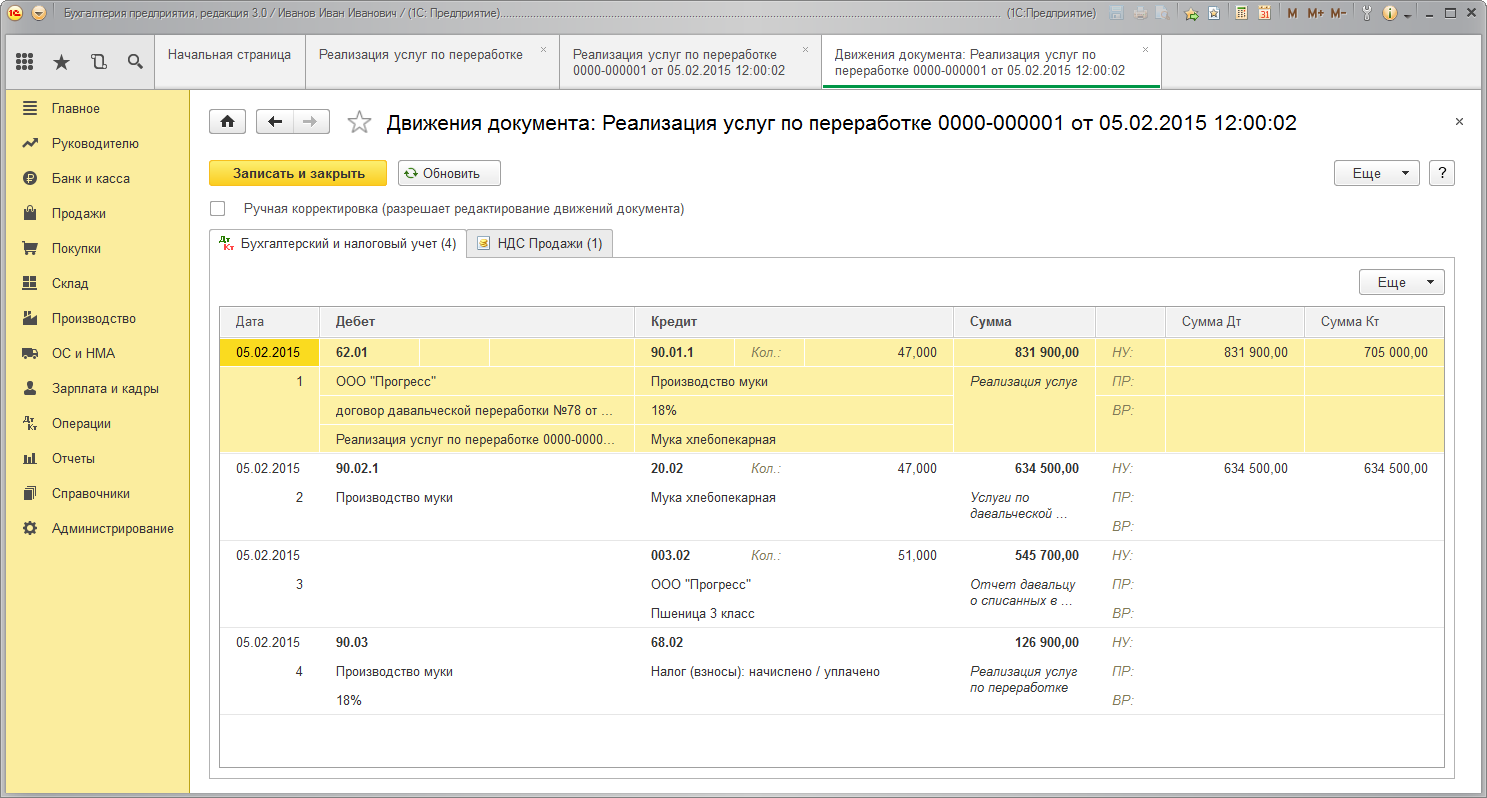This screenshot has height=798, width=1487.
Task: Click the 1C main menu dropdown circle
Action: pyautogui.click(x=39, y=13)
